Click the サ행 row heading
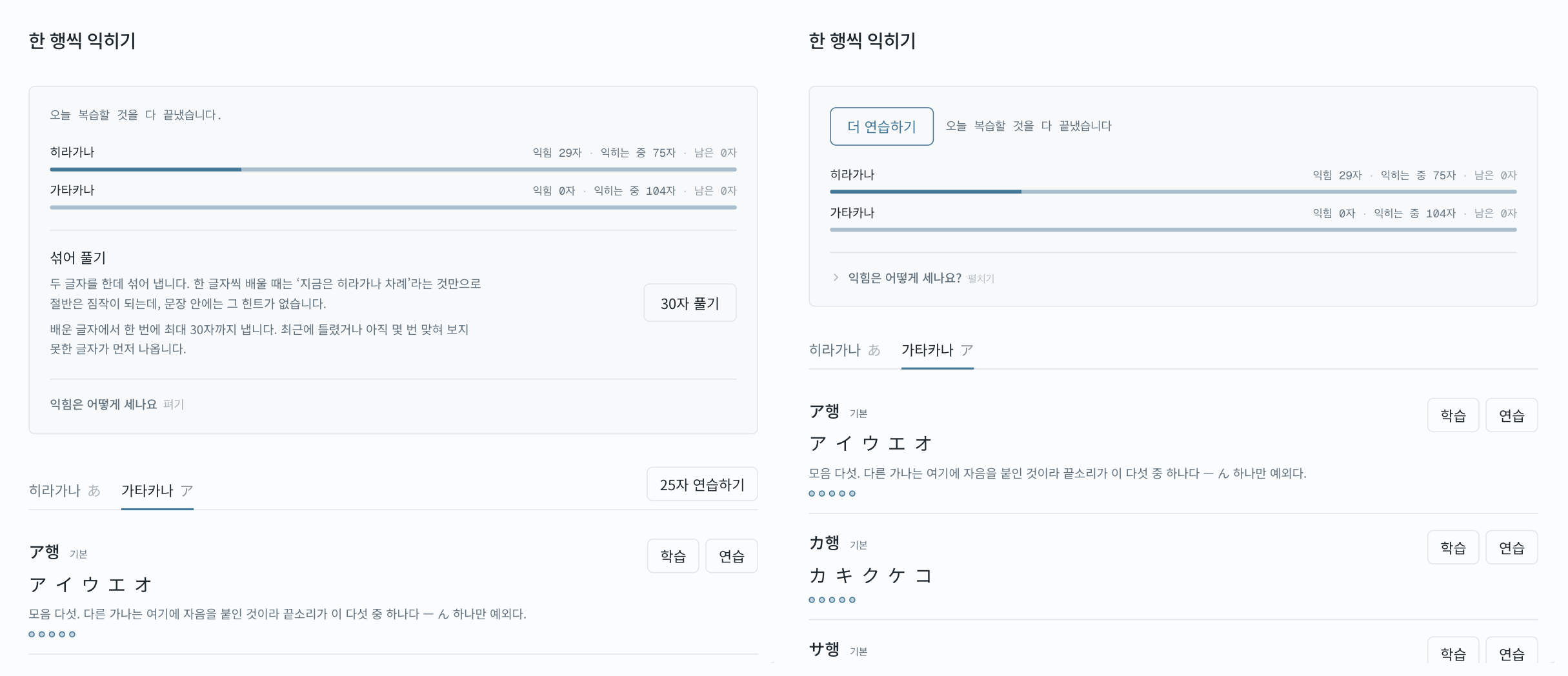 [x=824, y=649]
